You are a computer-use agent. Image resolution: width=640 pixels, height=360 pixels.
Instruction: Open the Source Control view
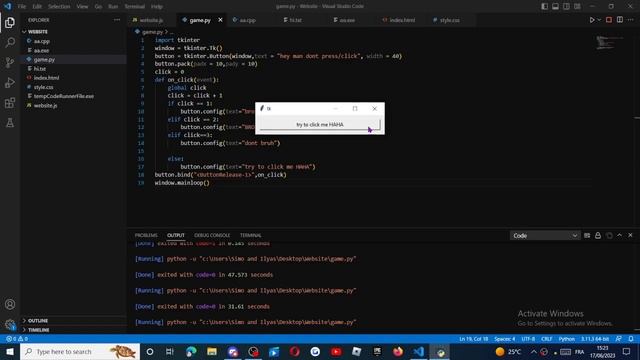pyautogui.click(x=10, y=62)
